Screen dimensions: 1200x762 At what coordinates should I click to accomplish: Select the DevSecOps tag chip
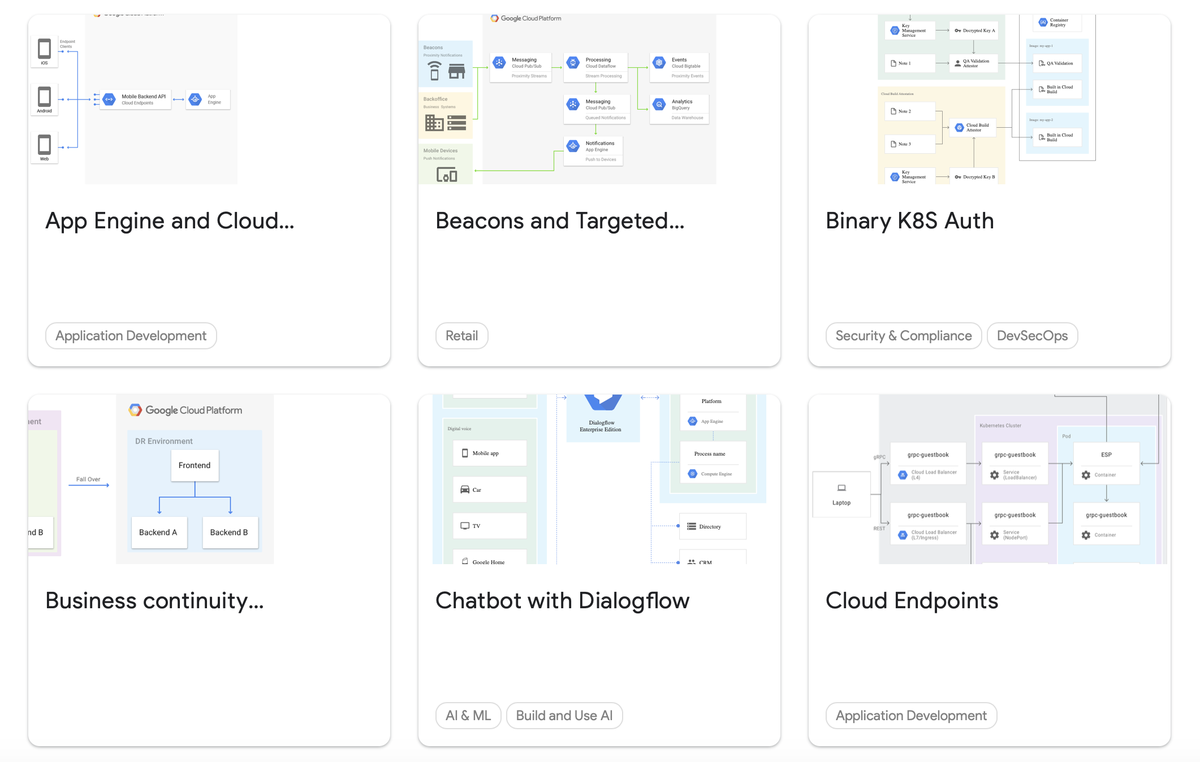[1032, 336]
